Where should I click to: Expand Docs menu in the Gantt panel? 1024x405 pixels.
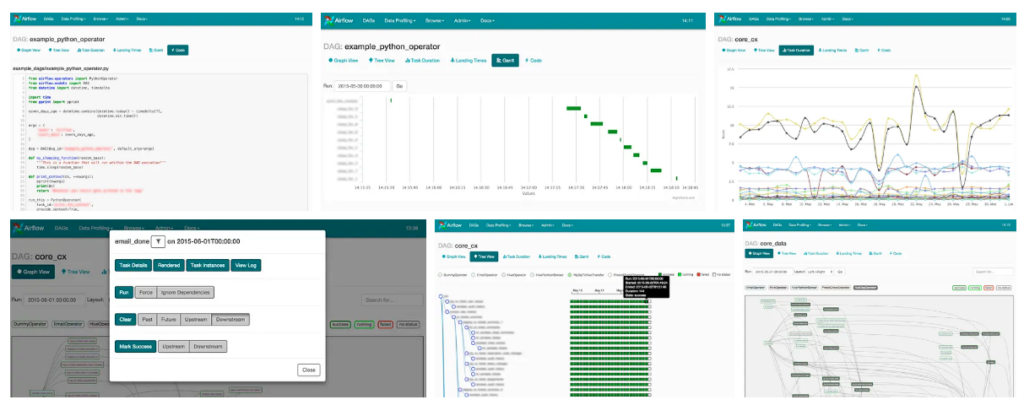(x=488, y=20)
